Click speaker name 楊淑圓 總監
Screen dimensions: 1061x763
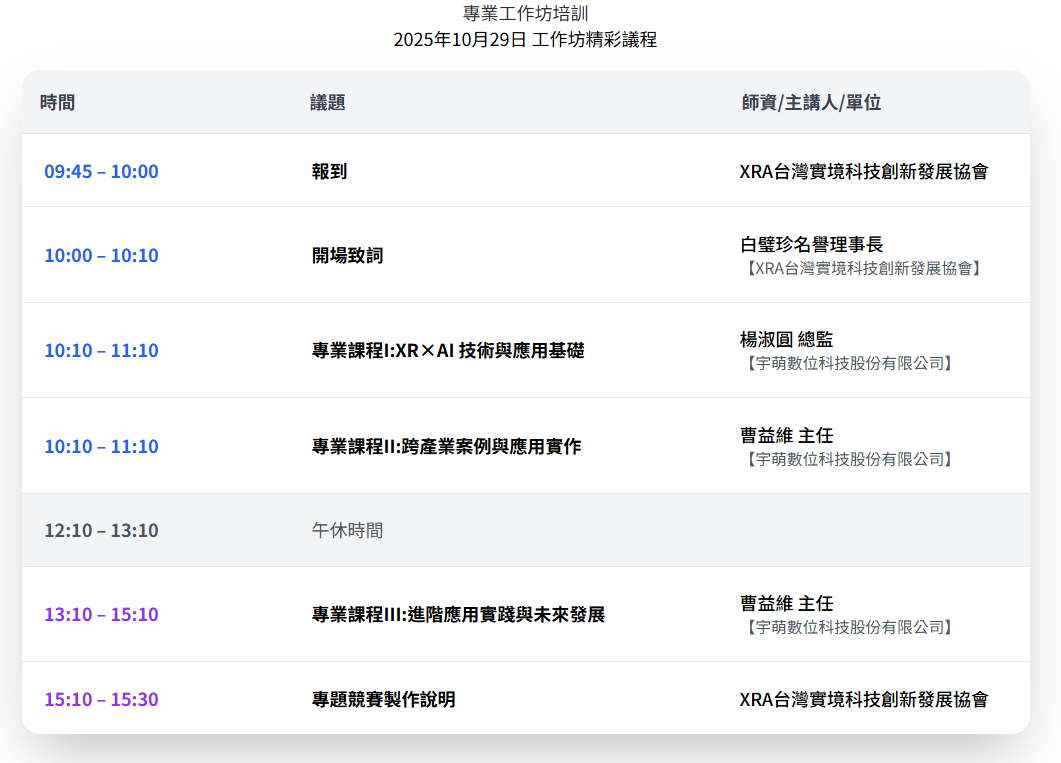(x=786, y=340)
